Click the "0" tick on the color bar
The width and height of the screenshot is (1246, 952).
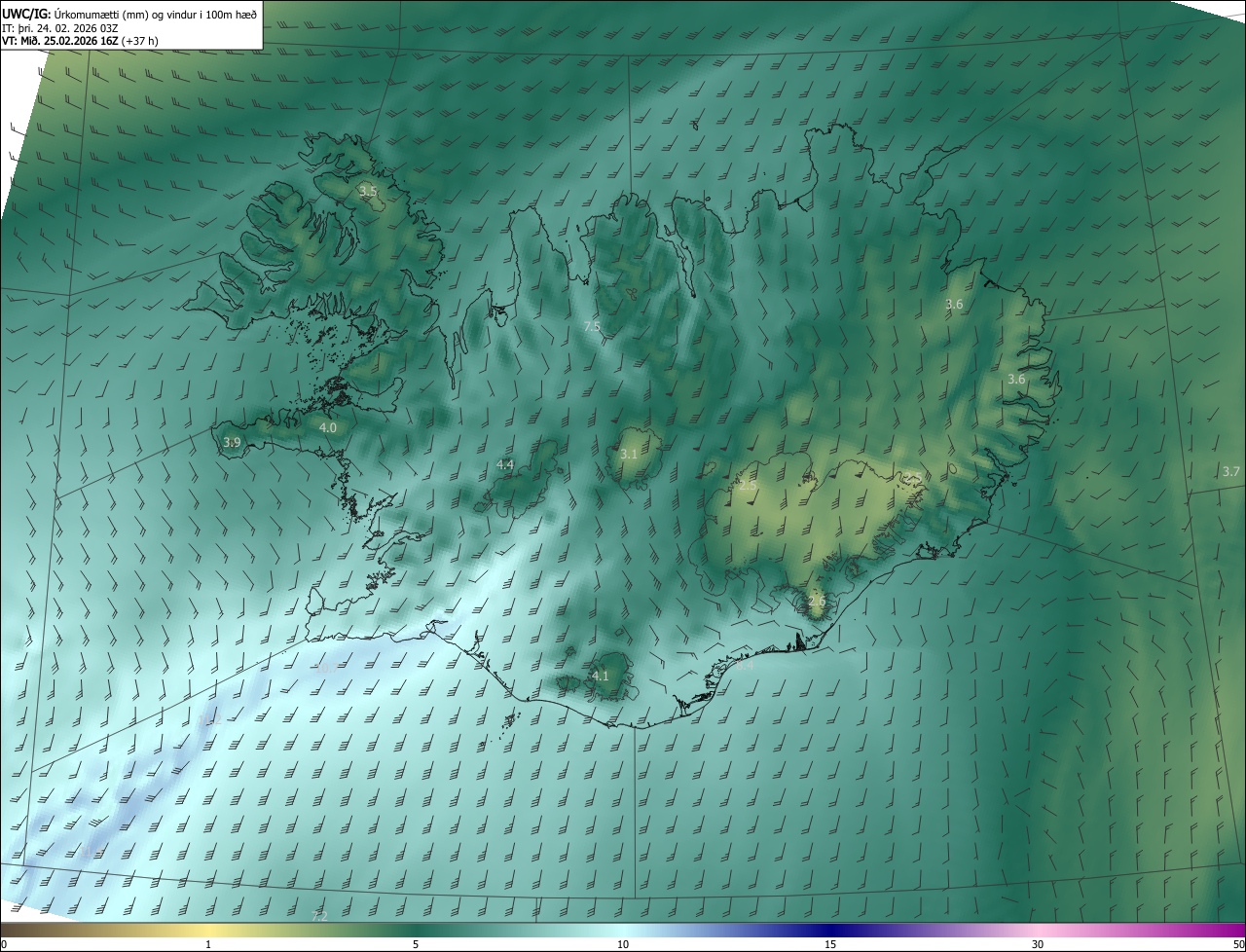pos(3,944)
